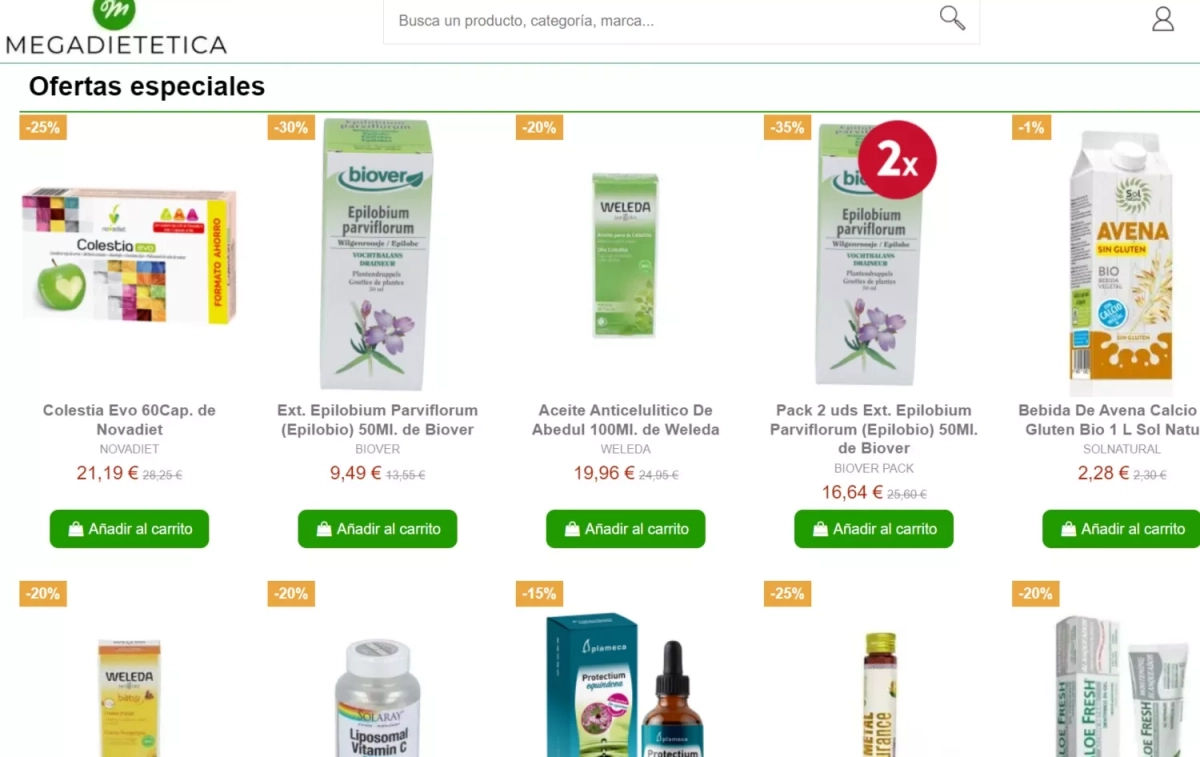Select the Avena Sin Gluten carton image
1200x757 pixels.
tap(1121, 262)
